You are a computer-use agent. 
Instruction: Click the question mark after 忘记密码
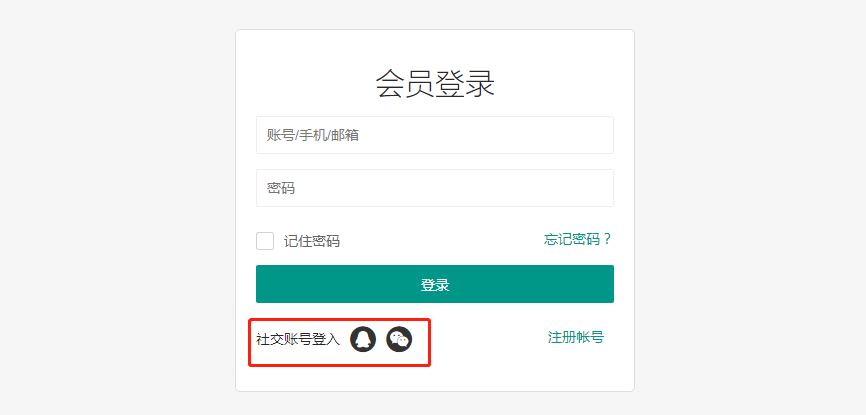(607, 239)
